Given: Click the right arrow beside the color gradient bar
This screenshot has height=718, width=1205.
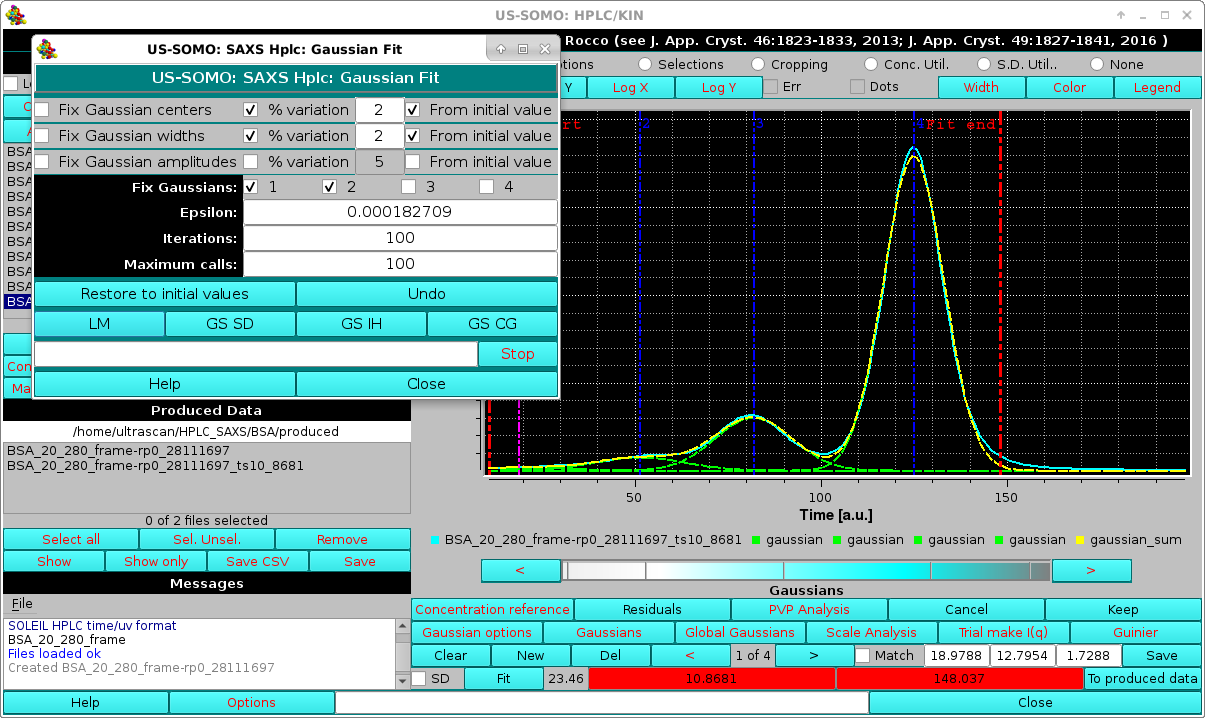Looking at the screenshot, I should (x=1091, y=570).
